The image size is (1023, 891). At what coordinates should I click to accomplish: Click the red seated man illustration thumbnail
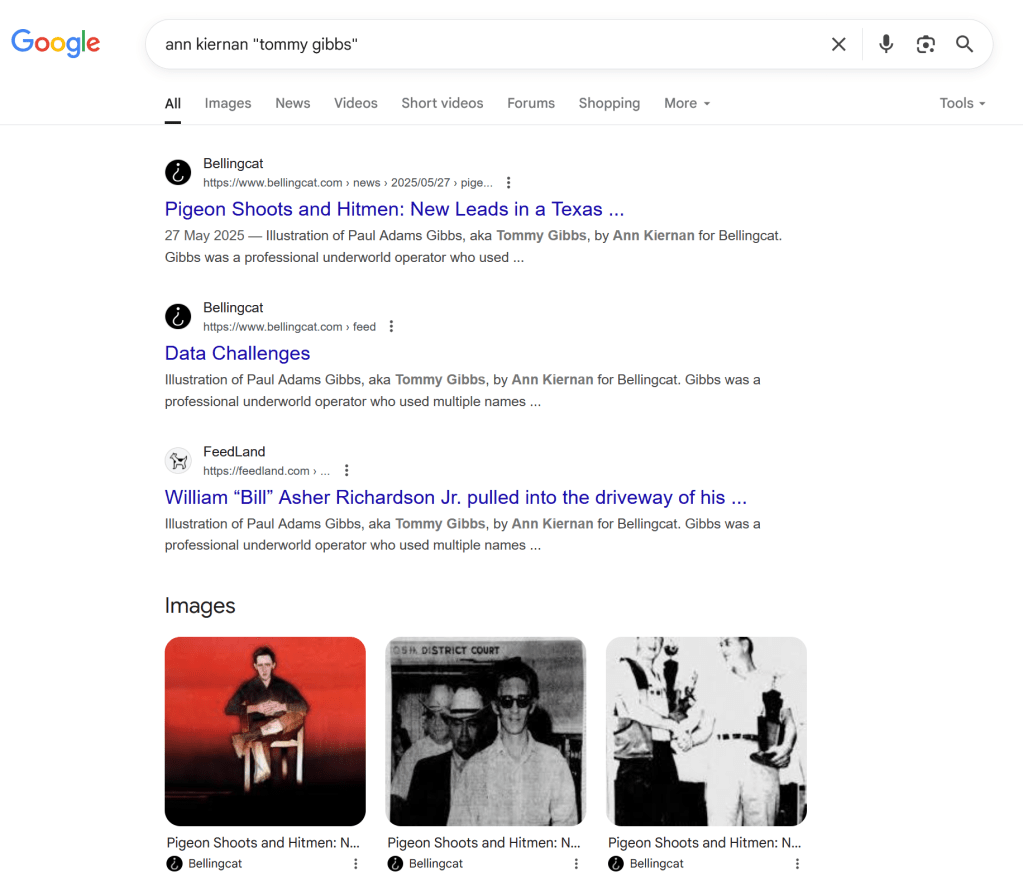[x=265, y=731]
